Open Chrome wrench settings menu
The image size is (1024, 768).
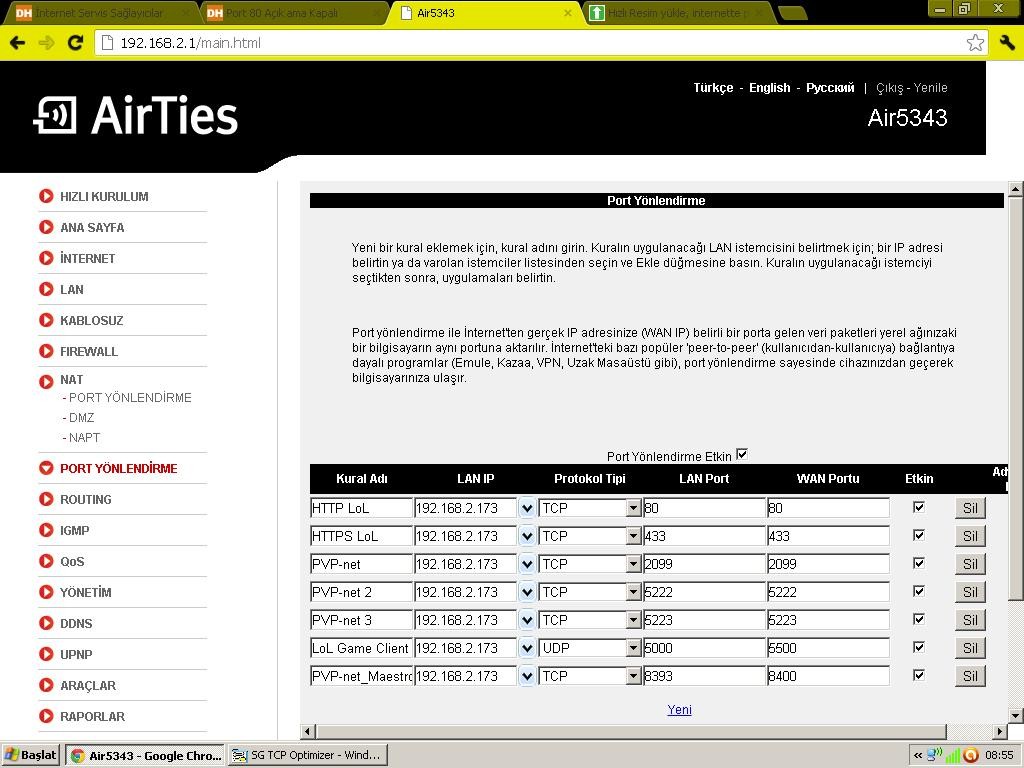click(1006, 42)
